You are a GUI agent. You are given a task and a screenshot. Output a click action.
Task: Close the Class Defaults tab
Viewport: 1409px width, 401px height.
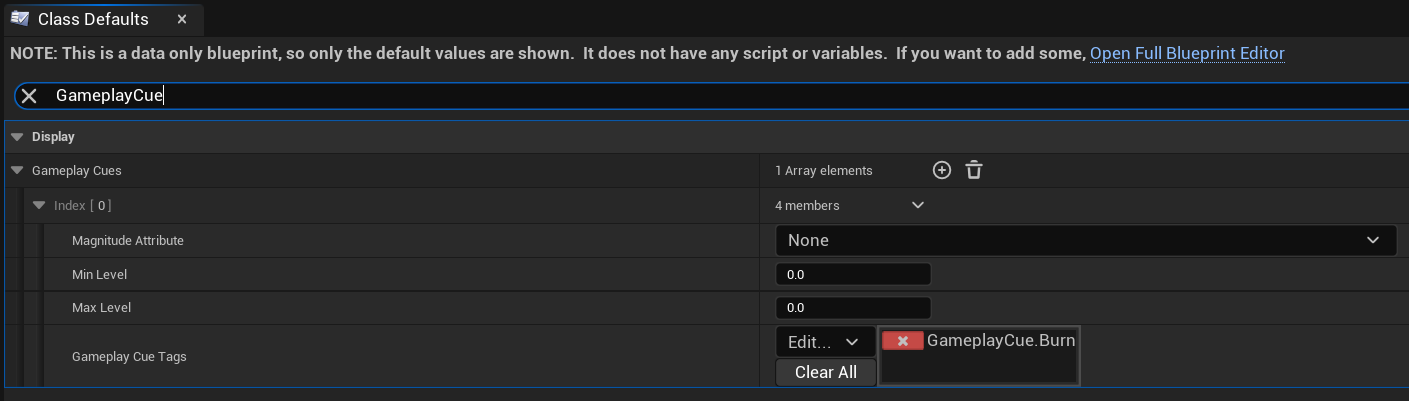(x=181, y=19)
